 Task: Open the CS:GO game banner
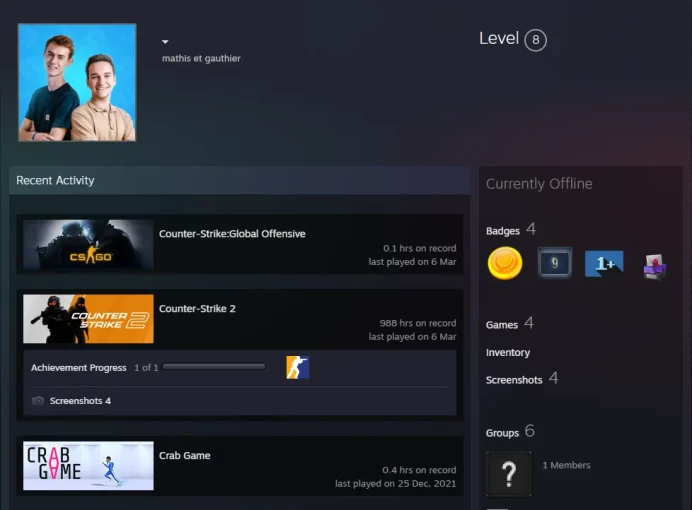point(88,244)
